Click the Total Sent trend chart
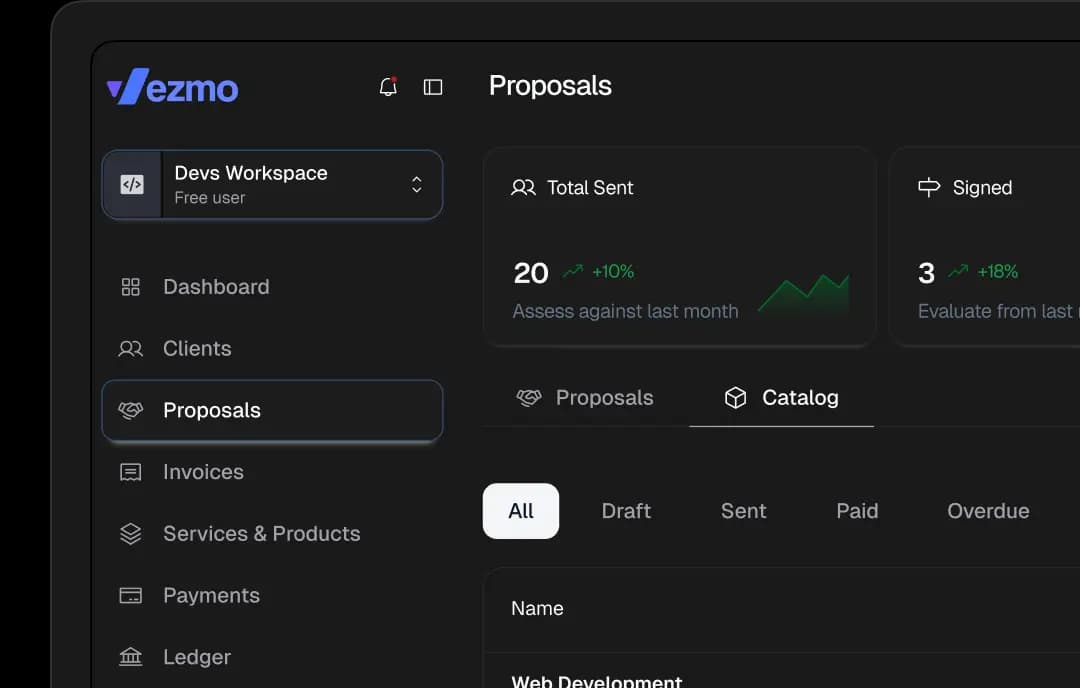The height and width of the screenshot is (688, 1080). pyautogui.click(x=803, y=290)
